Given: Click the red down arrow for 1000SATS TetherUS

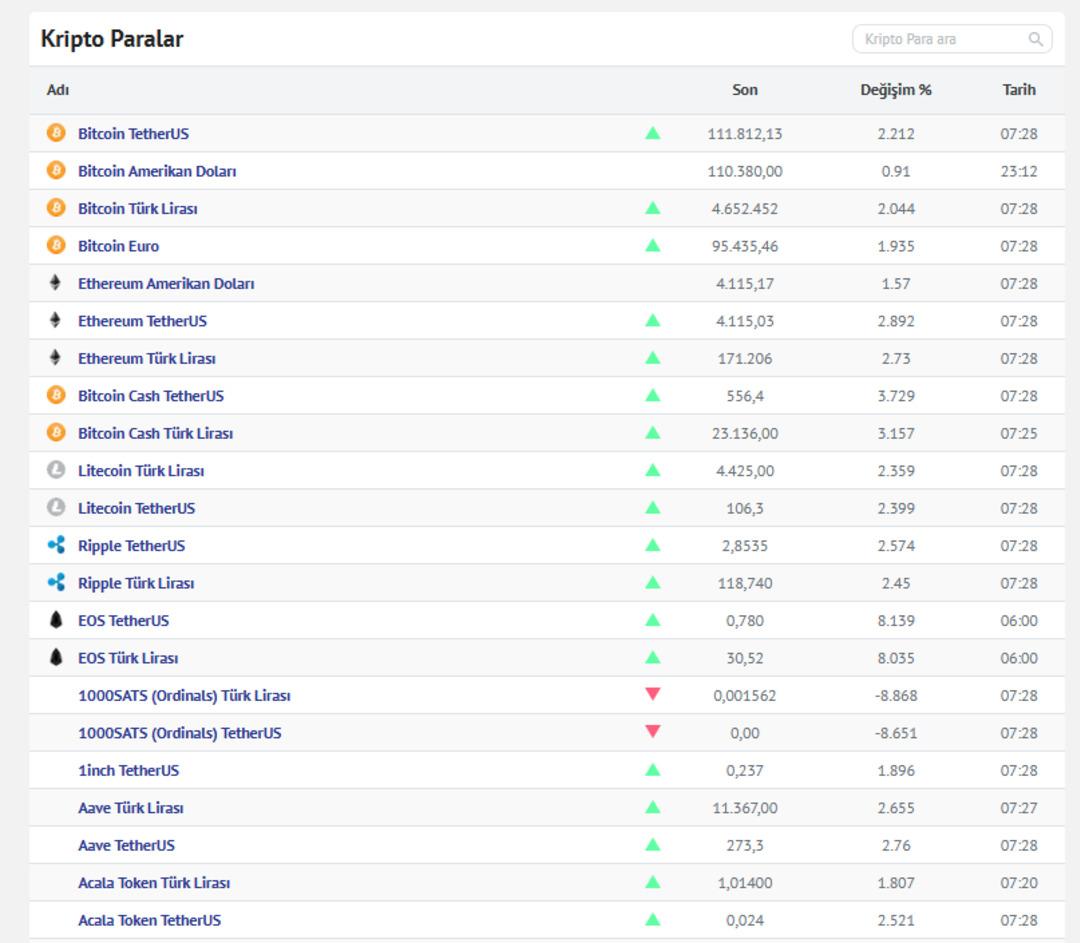Looking at the screenshot, I should (x=652, y=731).
